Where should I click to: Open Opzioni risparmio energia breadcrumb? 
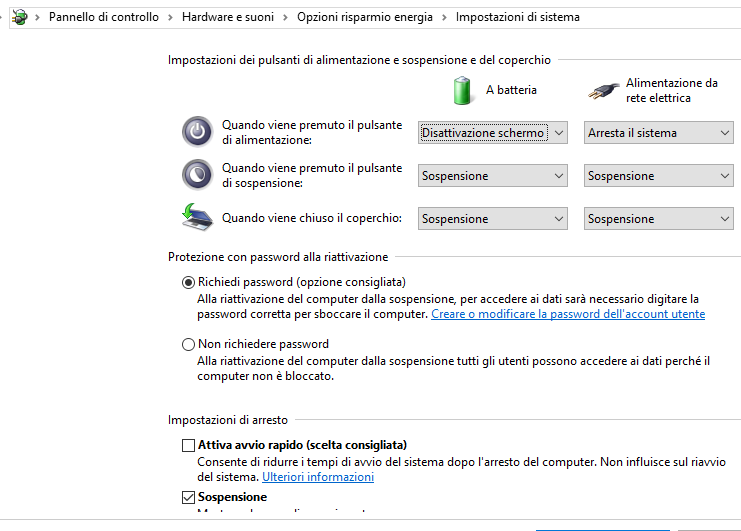coord(365,17)
